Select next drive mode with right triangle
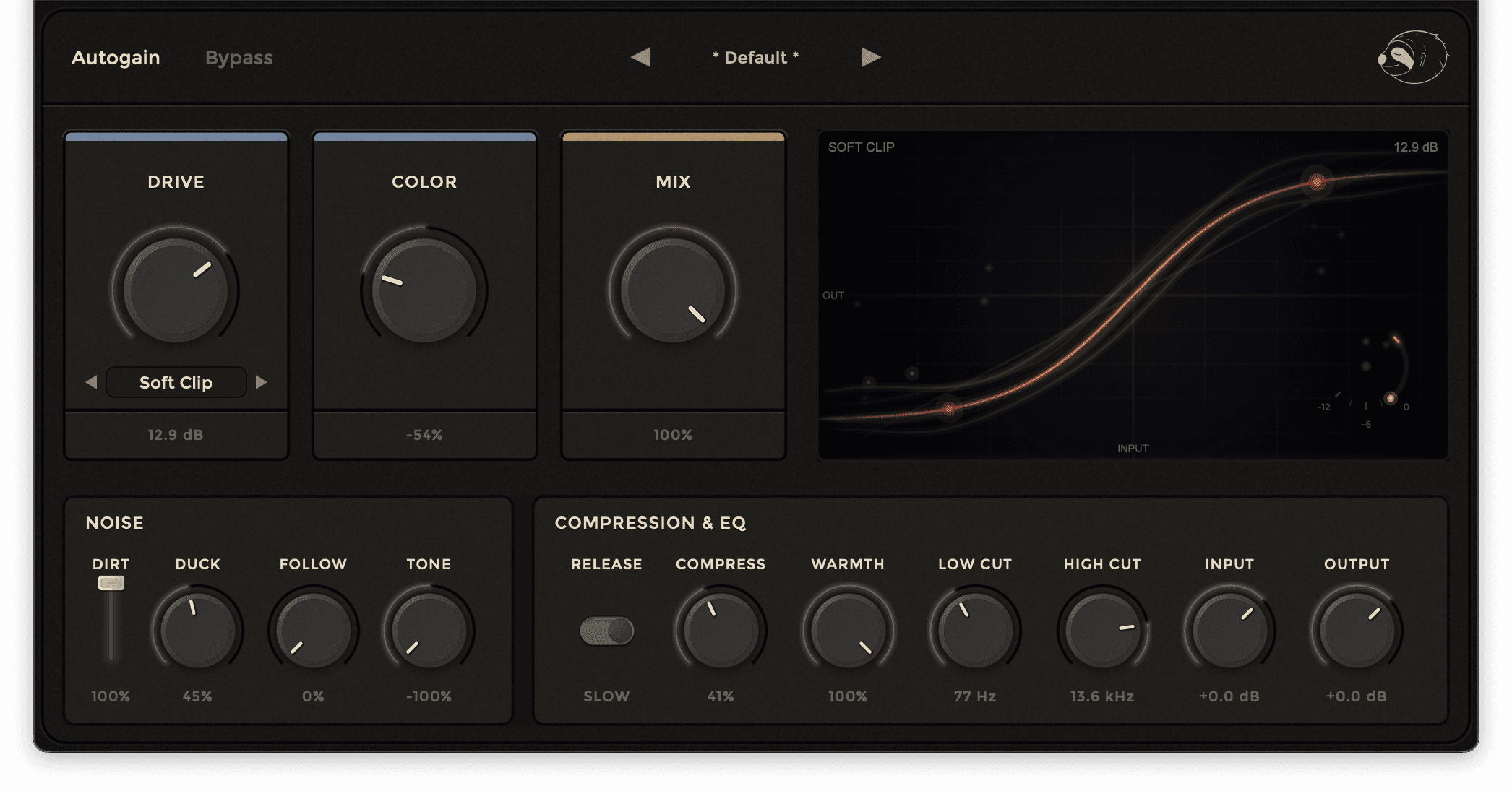The width and height of the screenshot is (1512, 791). (262, 382)
